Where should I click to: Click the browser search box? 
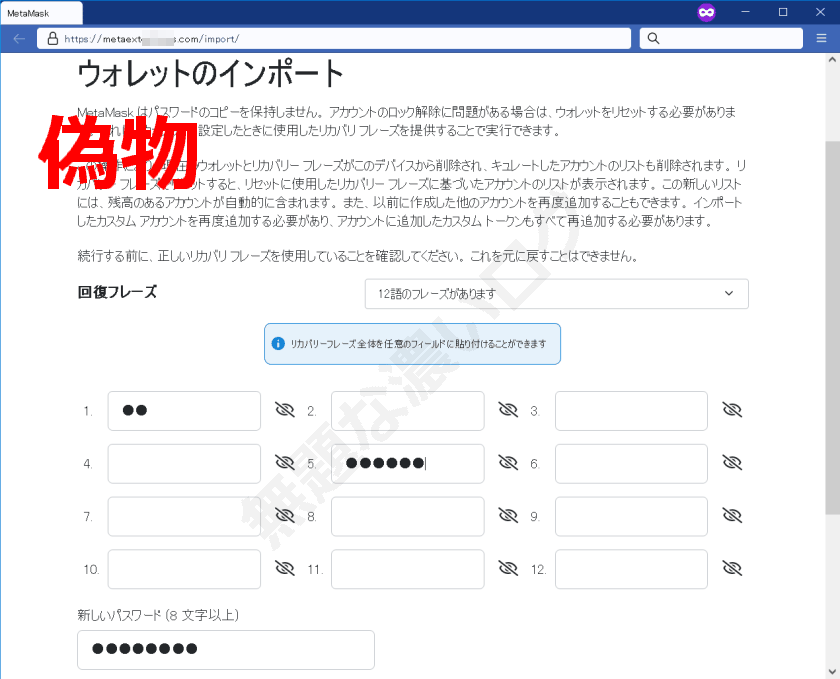click(721, 39)
